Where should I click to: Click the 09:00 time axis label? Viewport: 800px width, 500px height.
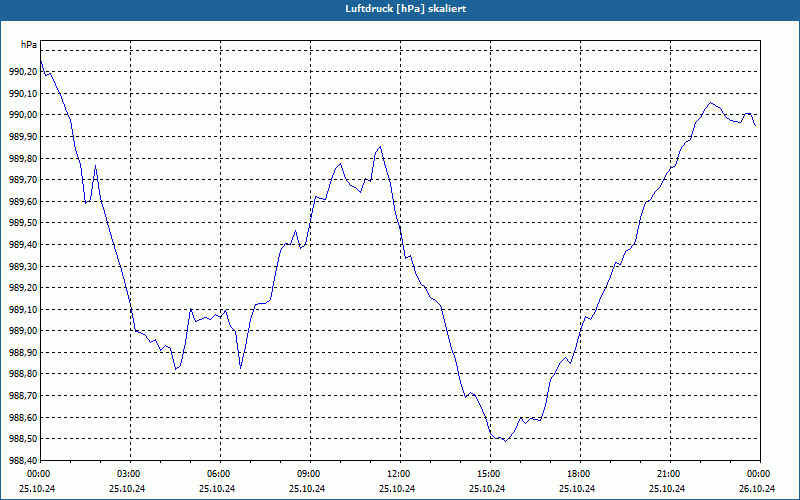point(310,474)
